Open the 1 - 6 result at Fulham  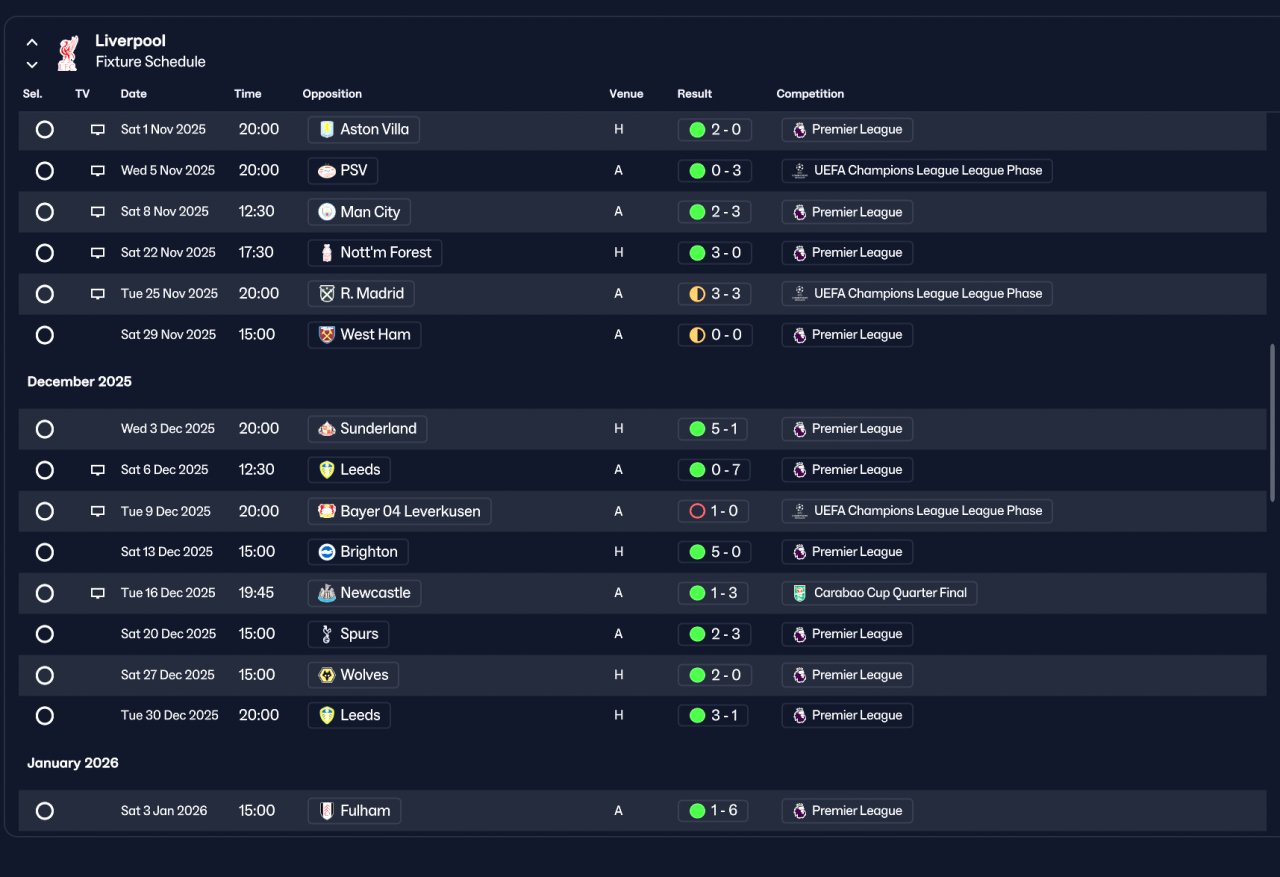(712, 811)
